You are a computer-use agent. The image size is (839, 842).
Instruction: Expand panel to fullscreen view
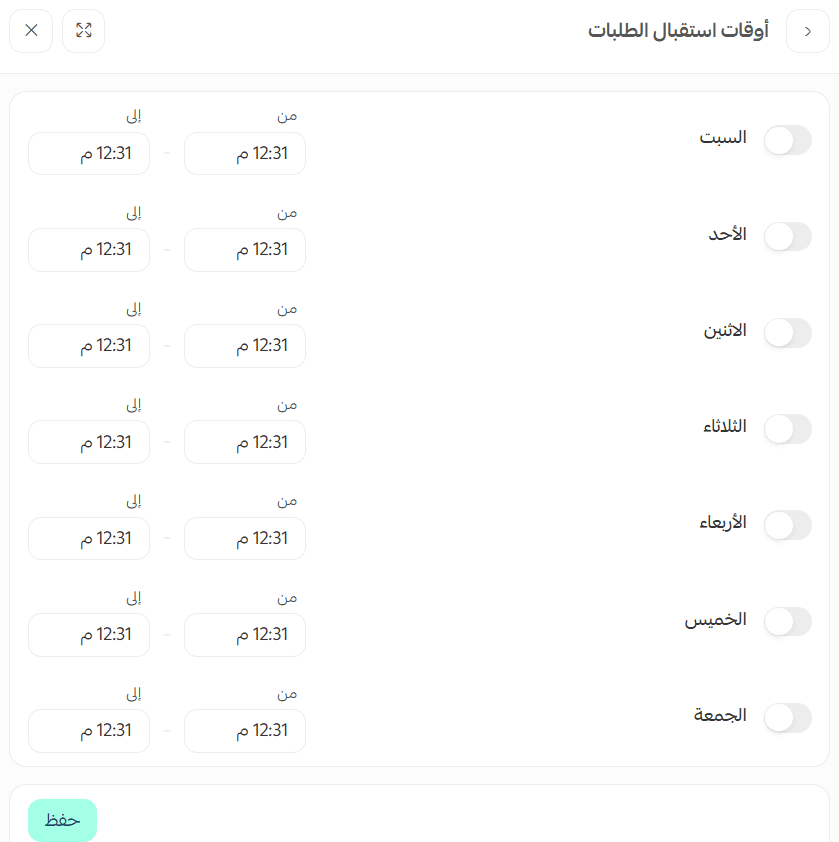coord(83,31)
